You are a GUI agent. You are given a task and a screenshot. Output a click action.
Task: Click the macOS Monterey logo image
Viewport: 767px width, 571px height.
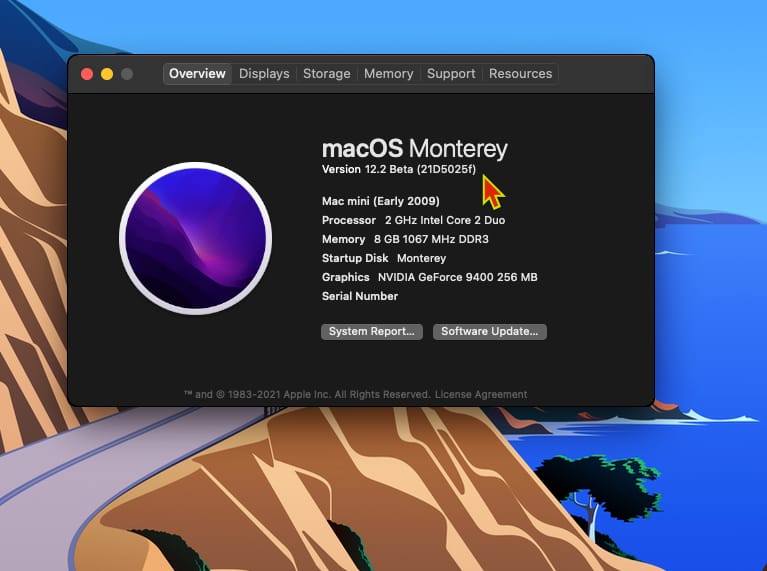pos(196,238)
